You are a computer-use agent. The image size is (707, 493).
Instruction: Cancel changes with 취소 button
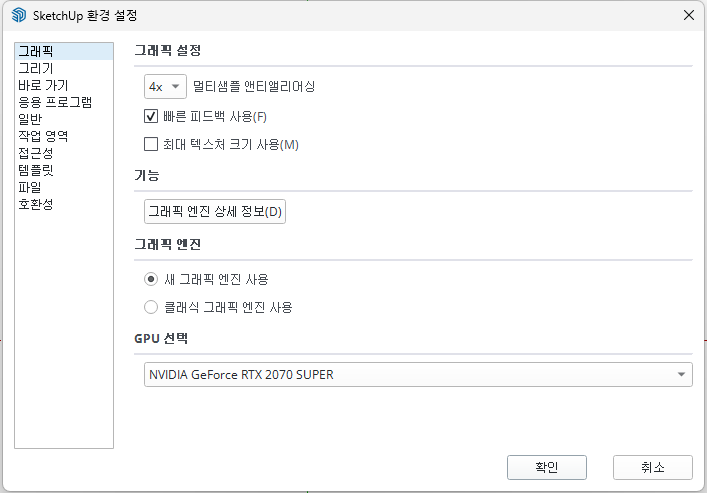[x=652, y=467]
